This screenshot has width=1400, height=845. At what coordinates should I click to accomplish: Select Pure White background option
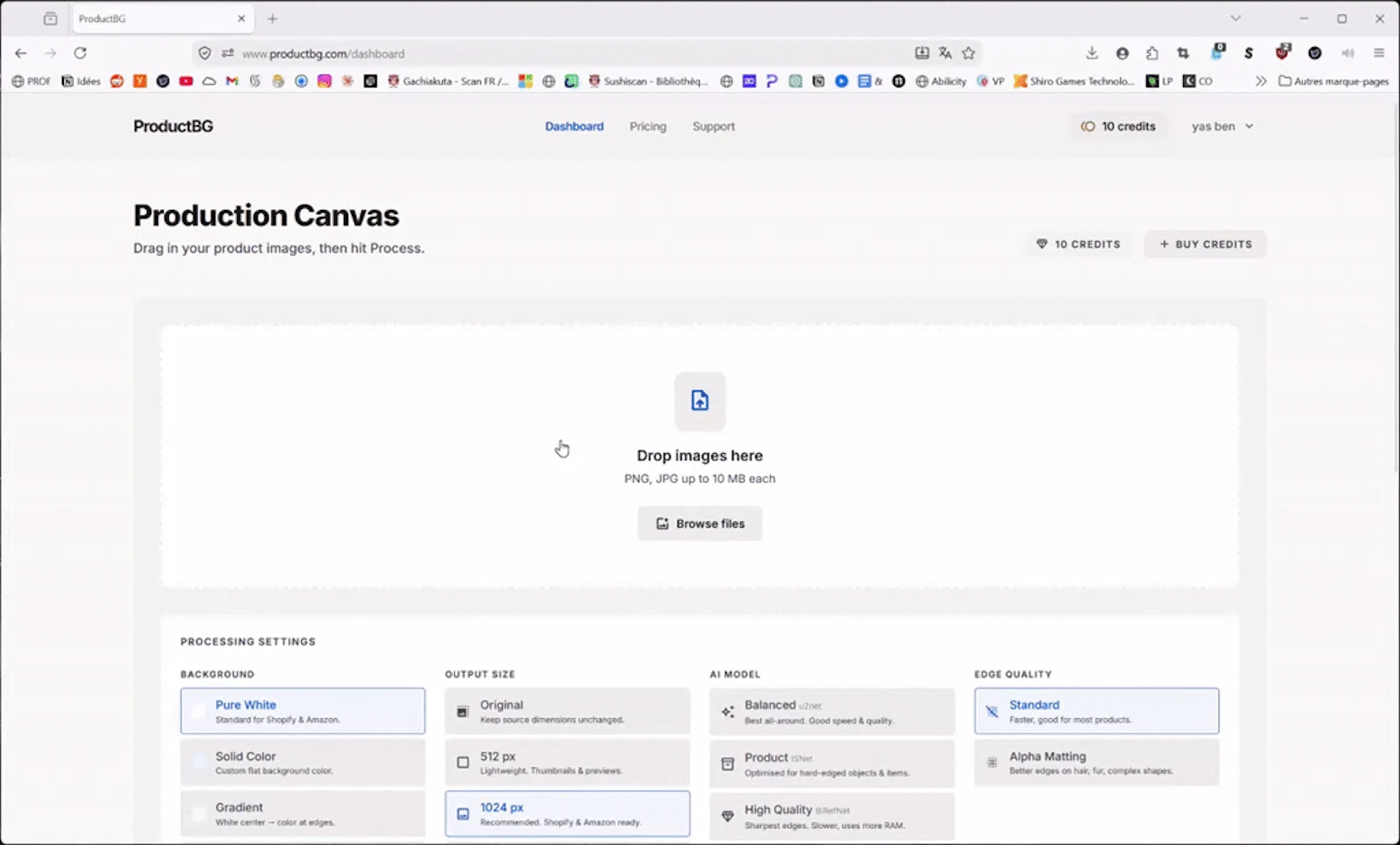pyautogui.click(x=303, y=711)
